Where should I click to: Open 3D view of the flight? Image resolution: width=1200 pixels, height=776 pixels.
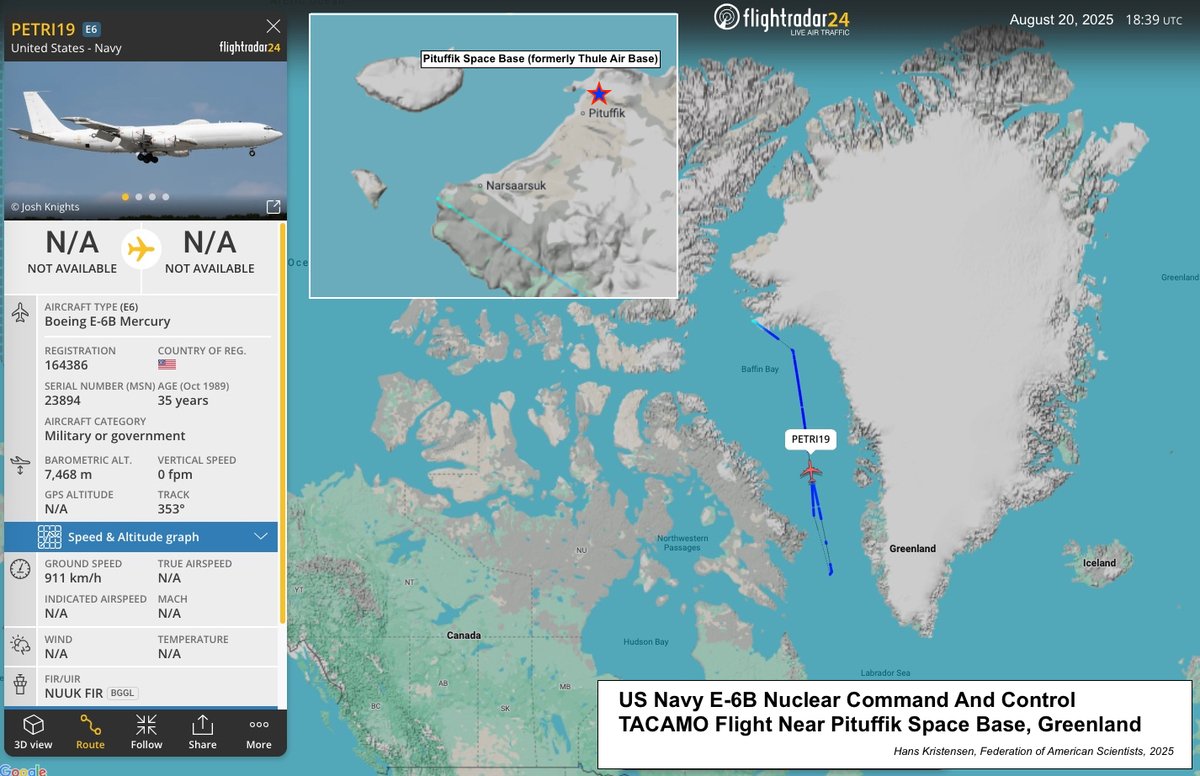click(x=33, y=732)
